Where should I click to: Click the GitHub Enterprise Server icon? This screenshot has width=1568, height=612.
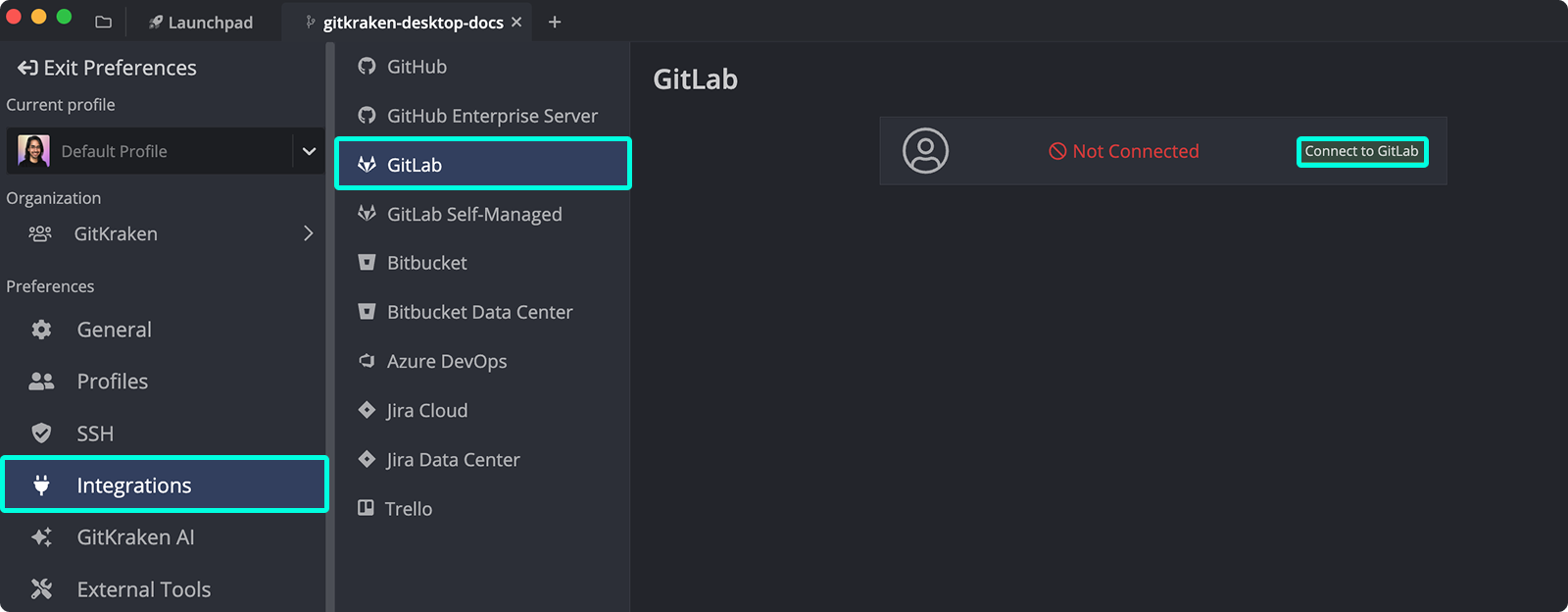(367, 115)
